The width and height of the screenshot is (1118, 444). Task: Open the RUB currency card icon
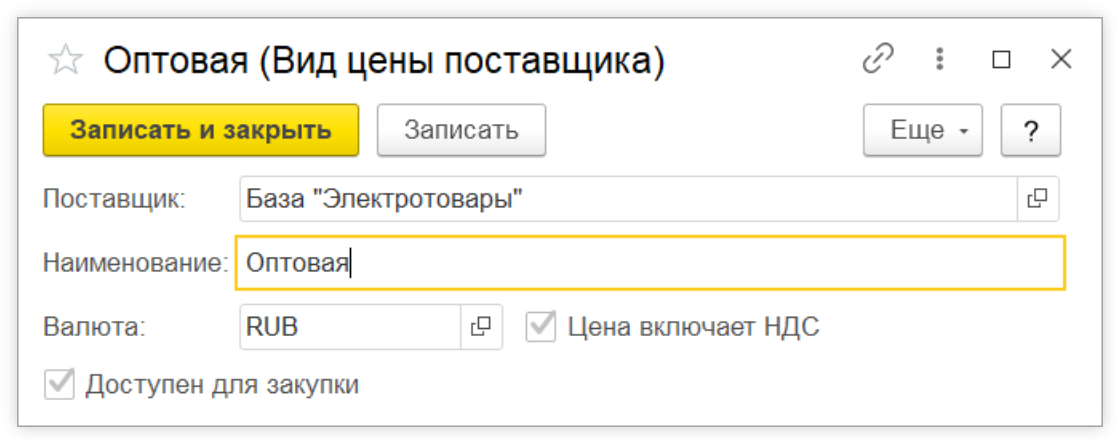481,327
